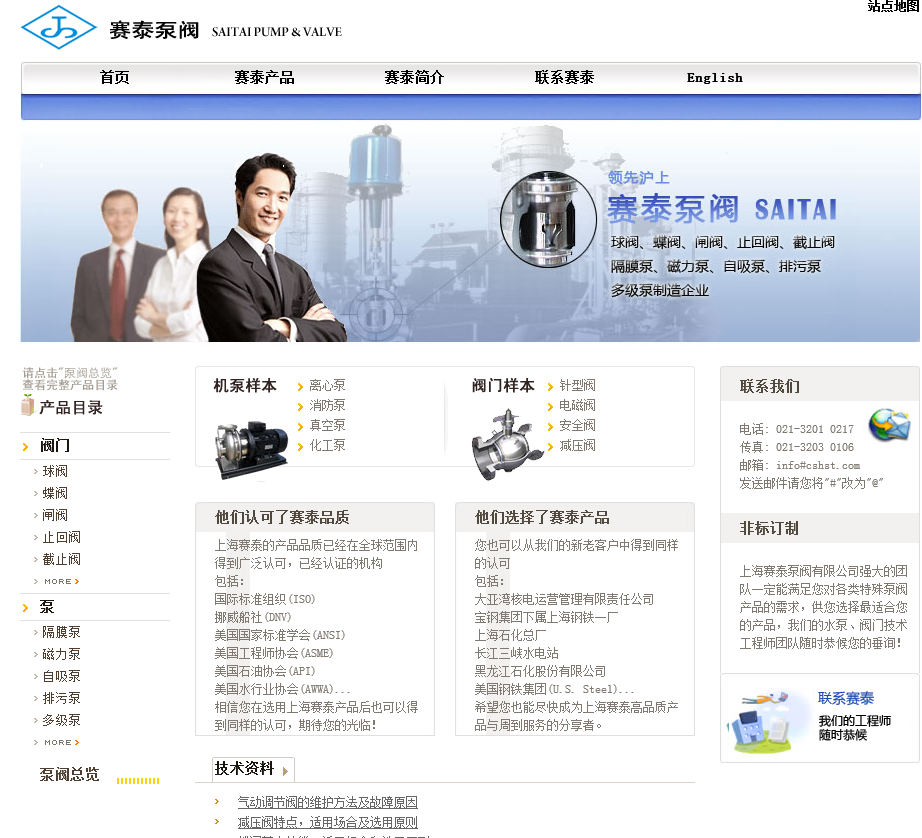This screenshot has height=838, width=922.
Task: Open 止回阀 in the valve list
Action: click(62, 537)
